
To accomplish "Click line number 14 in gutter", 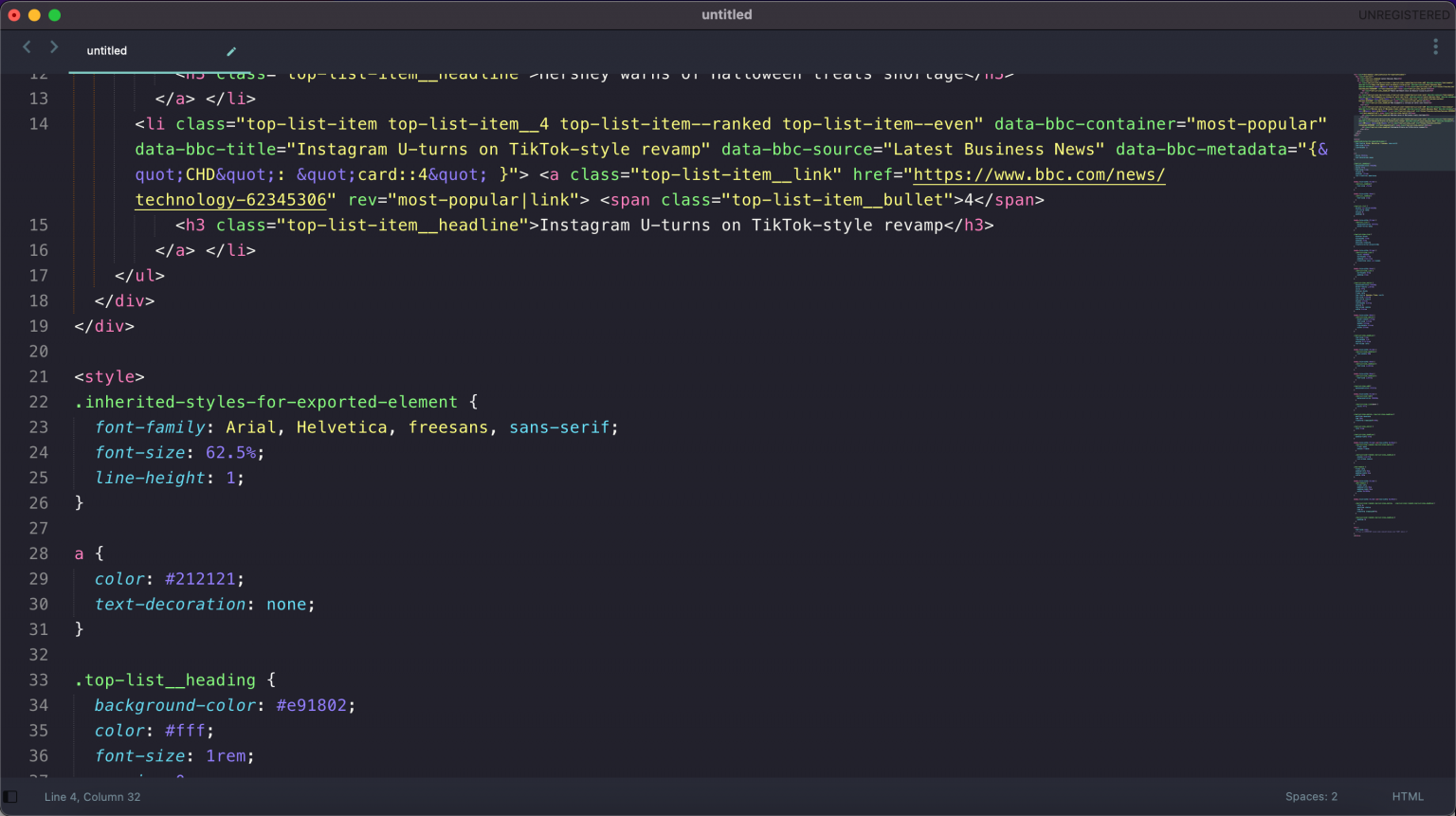I will pyautogui.click(x=39, y=124).
